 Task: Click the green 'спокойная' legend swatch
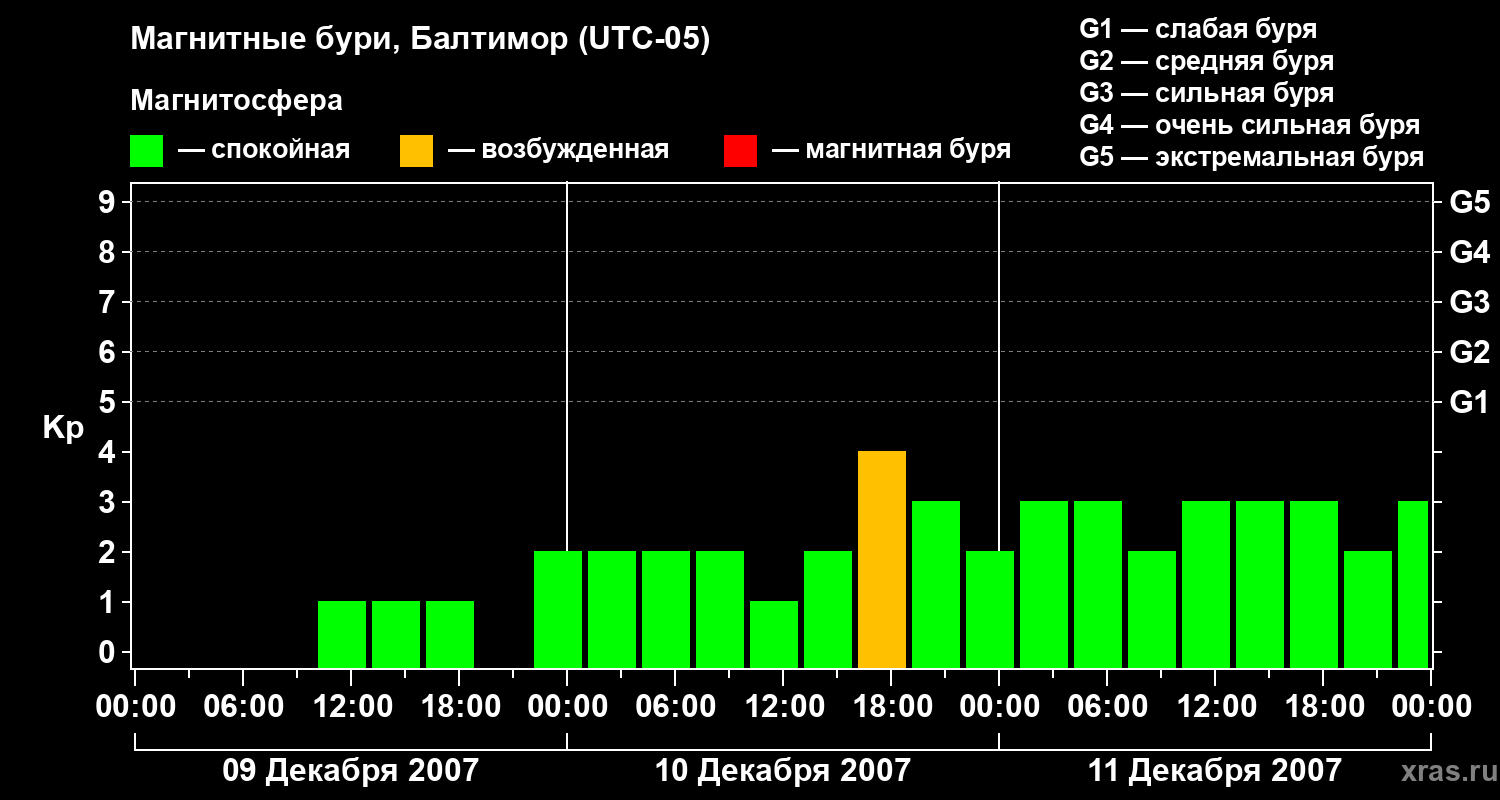point(146,151)
